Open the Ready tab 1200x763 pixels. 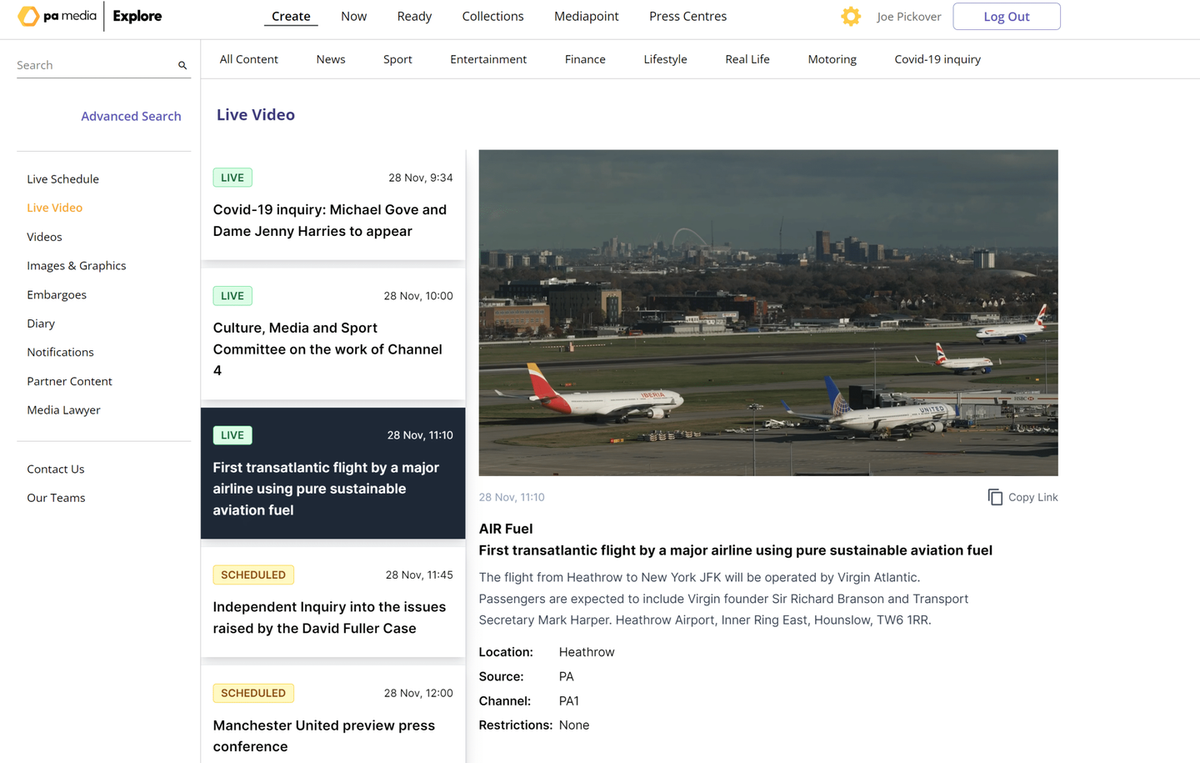pyautogui.click(x=414, y=16)
